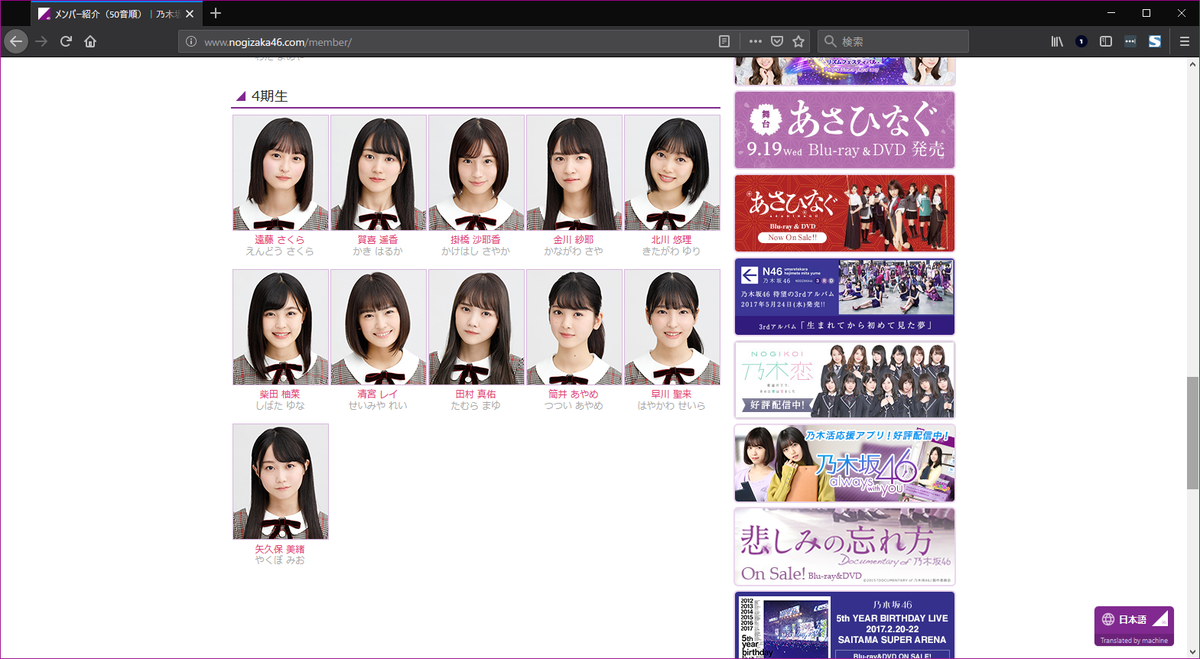Click the 筒井 あやめ name link
1200x659 pixels.
574,394
